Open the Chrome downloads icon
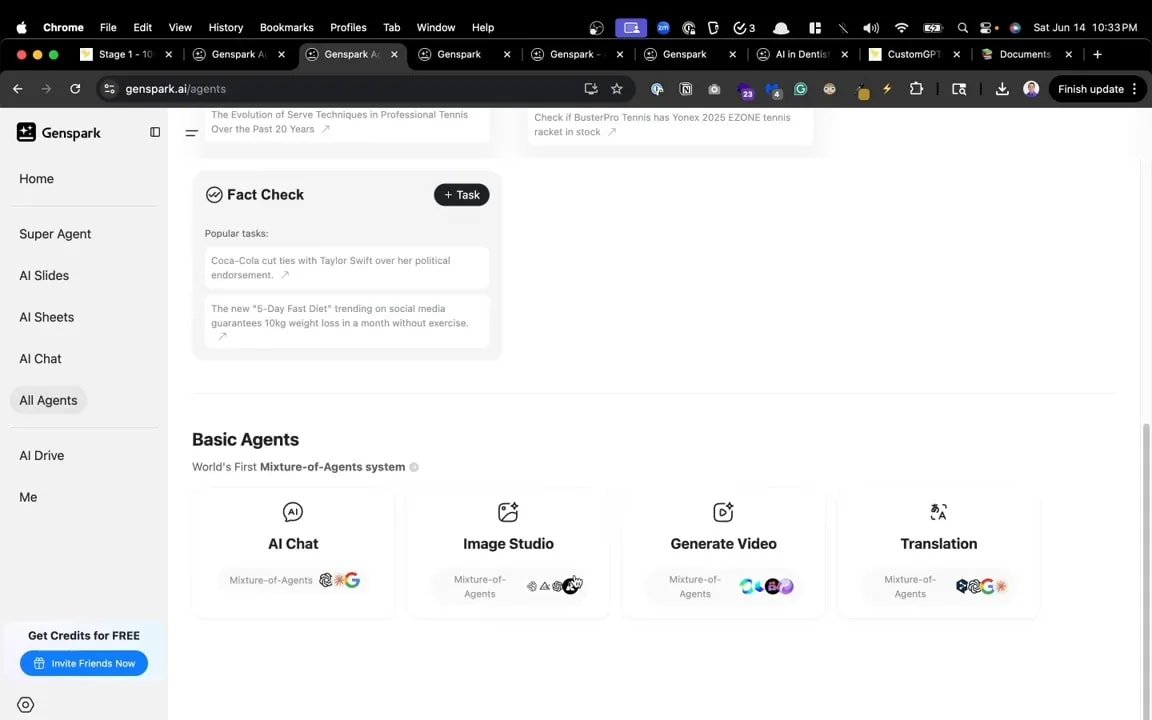Image resolution: width=1152 pixels, height=720 pixels. pyautogui.click(x=1002, y=89)
